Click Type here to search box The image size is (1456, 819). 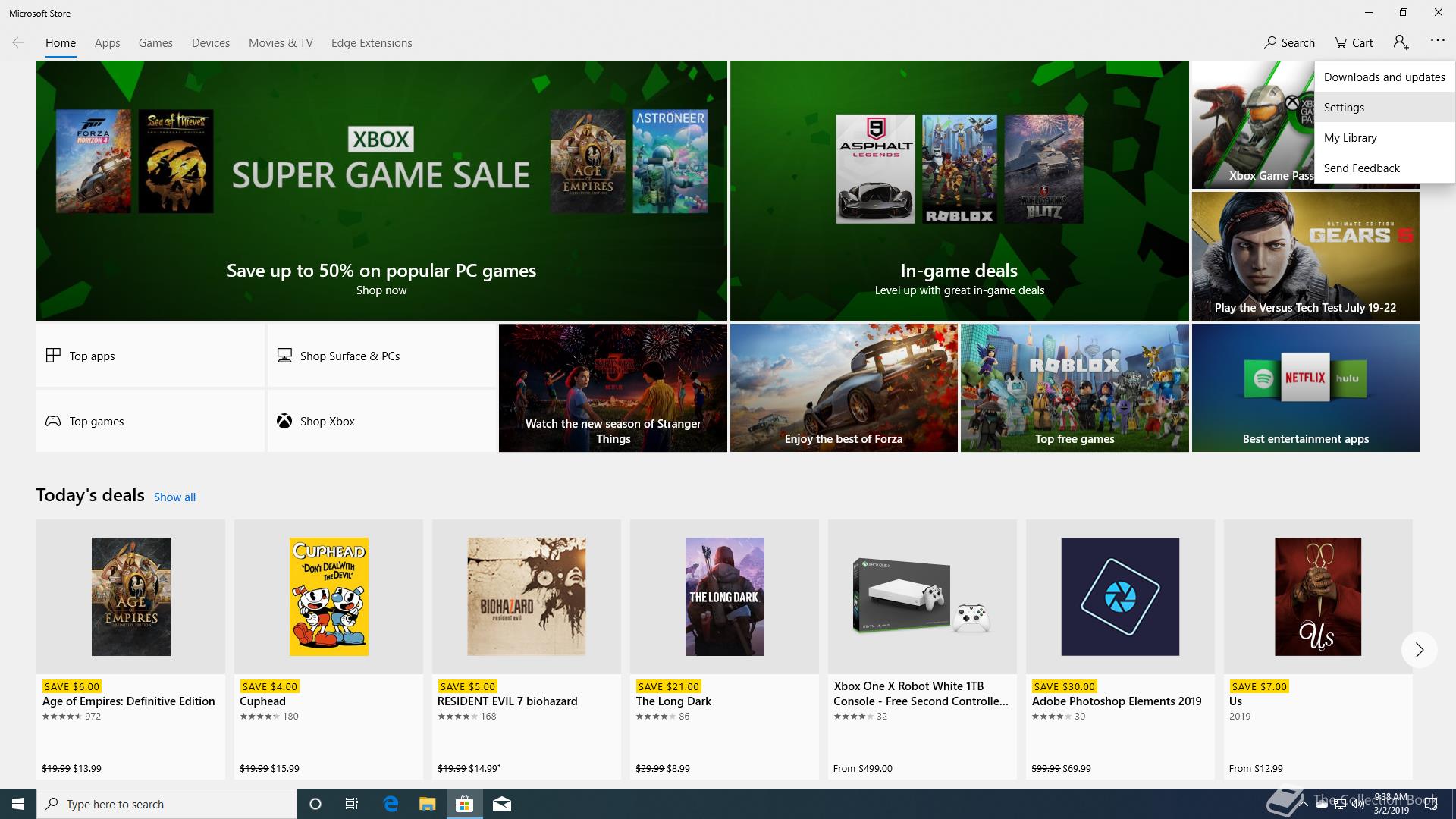click(167, 804)
